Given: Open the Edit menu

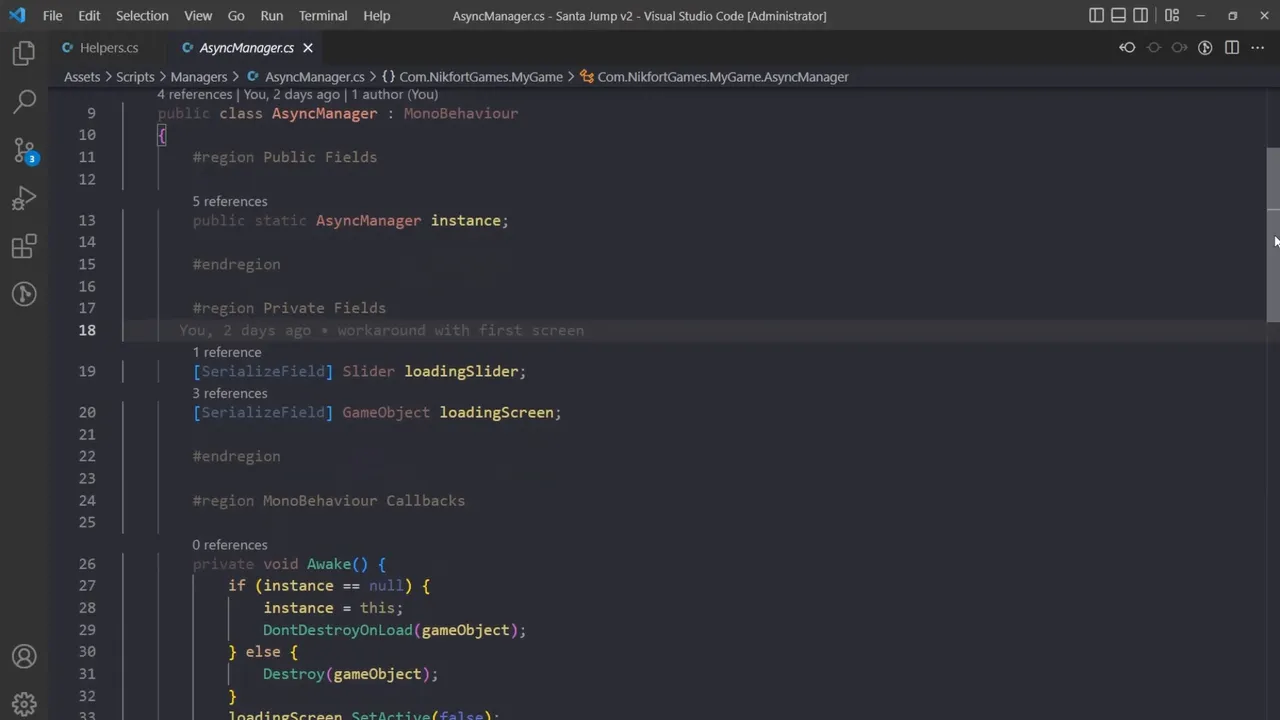Looking at the screenshot, I should pyautogui.click(x=89, y=16).
